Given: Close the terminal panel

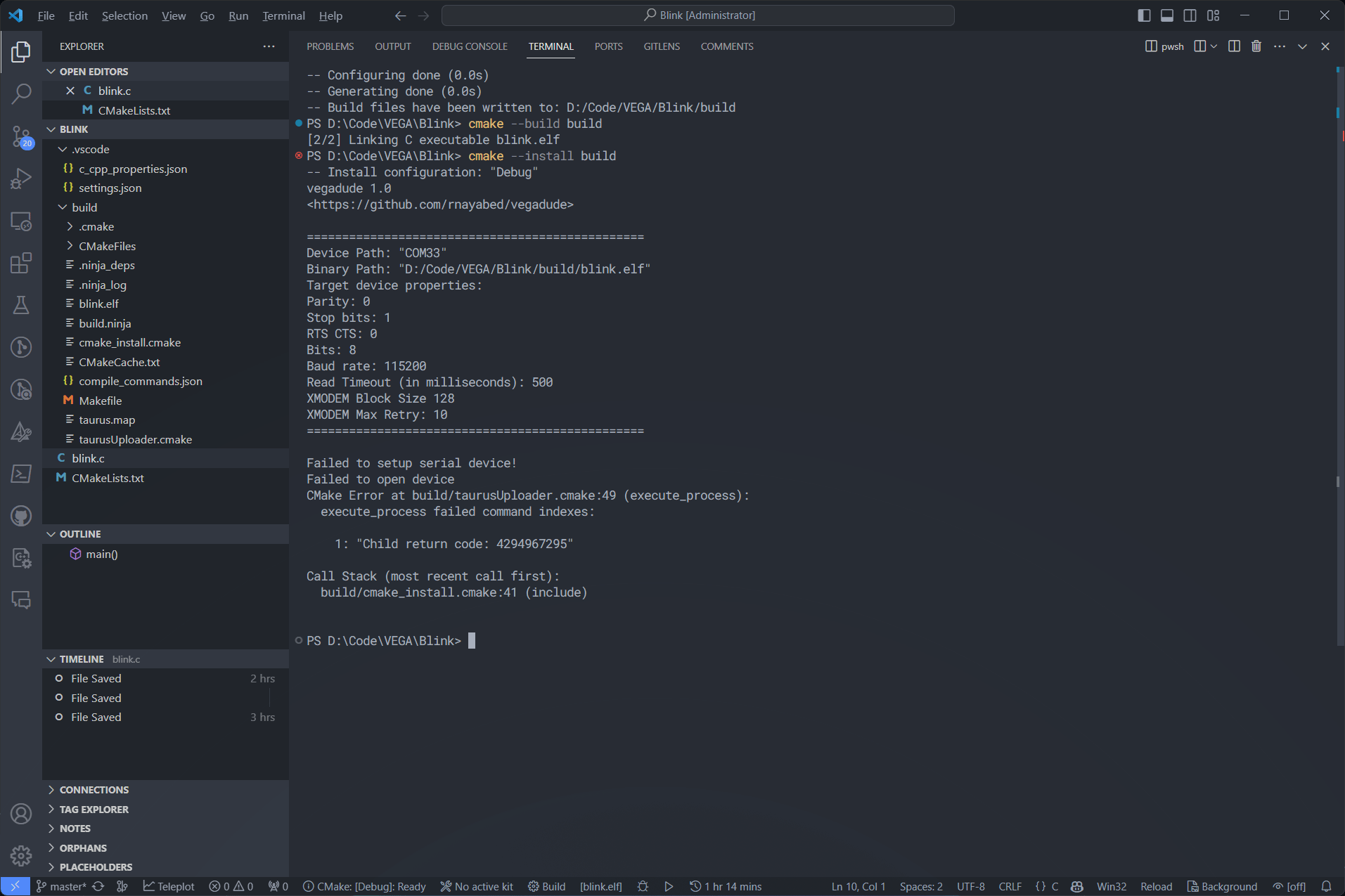Looking at the screenshot, I should (x=1325, y=46).
